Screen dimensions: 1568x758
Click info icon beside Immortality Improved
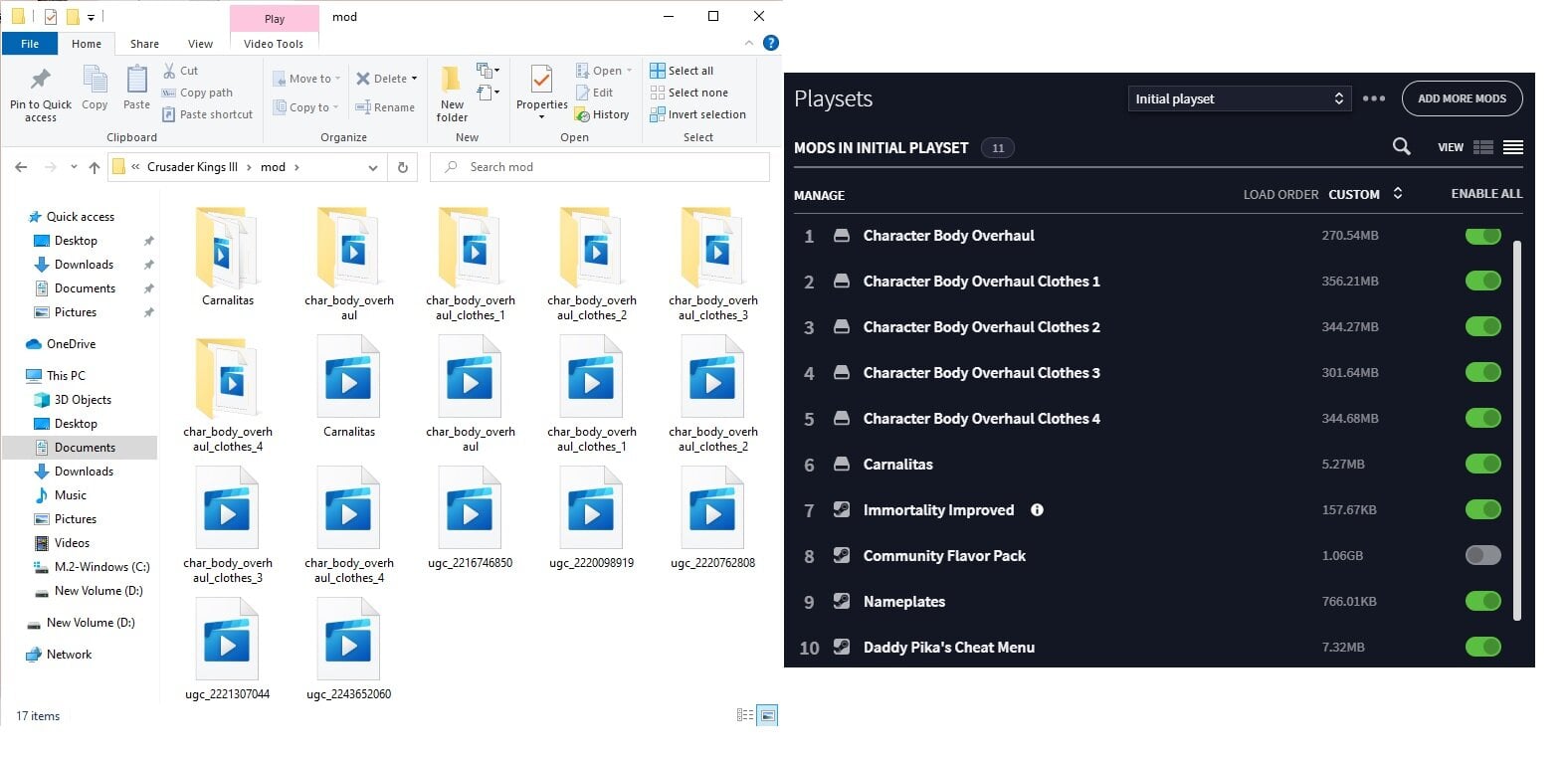(1037, 510)
